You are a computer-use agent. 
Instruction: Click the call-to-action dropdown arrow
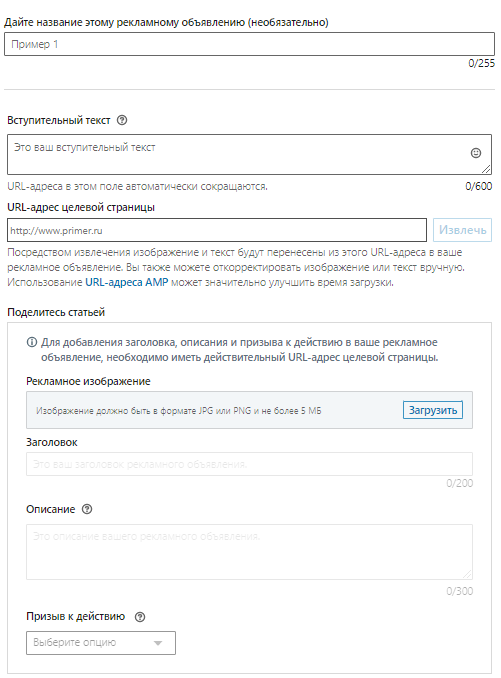point(158,643)
